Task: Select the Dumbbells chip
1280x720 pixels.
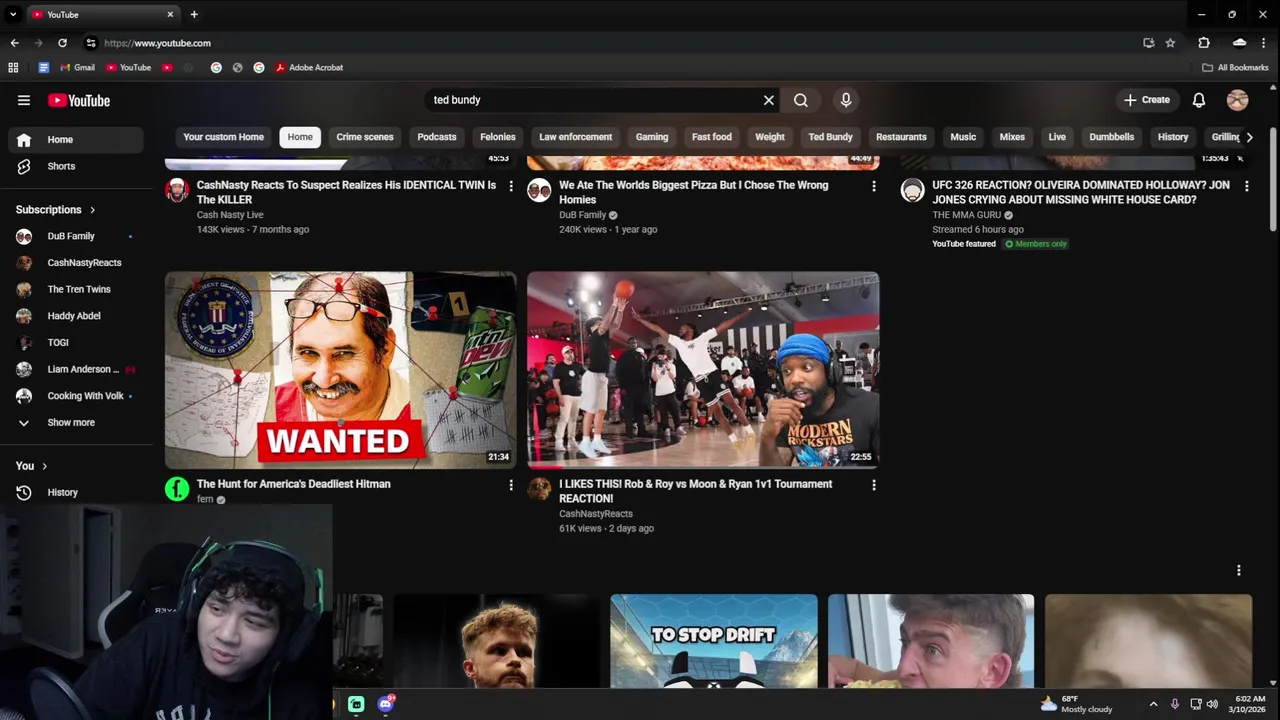Action: tap(1111, 137)
